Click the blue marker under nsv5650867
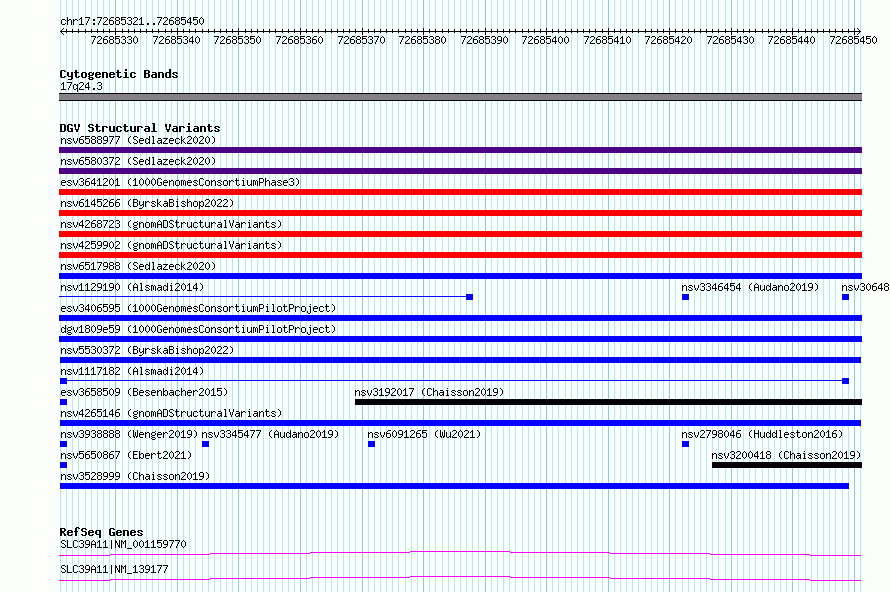The height and width of the screenshot is (592, 890). (x=64, y=465)
